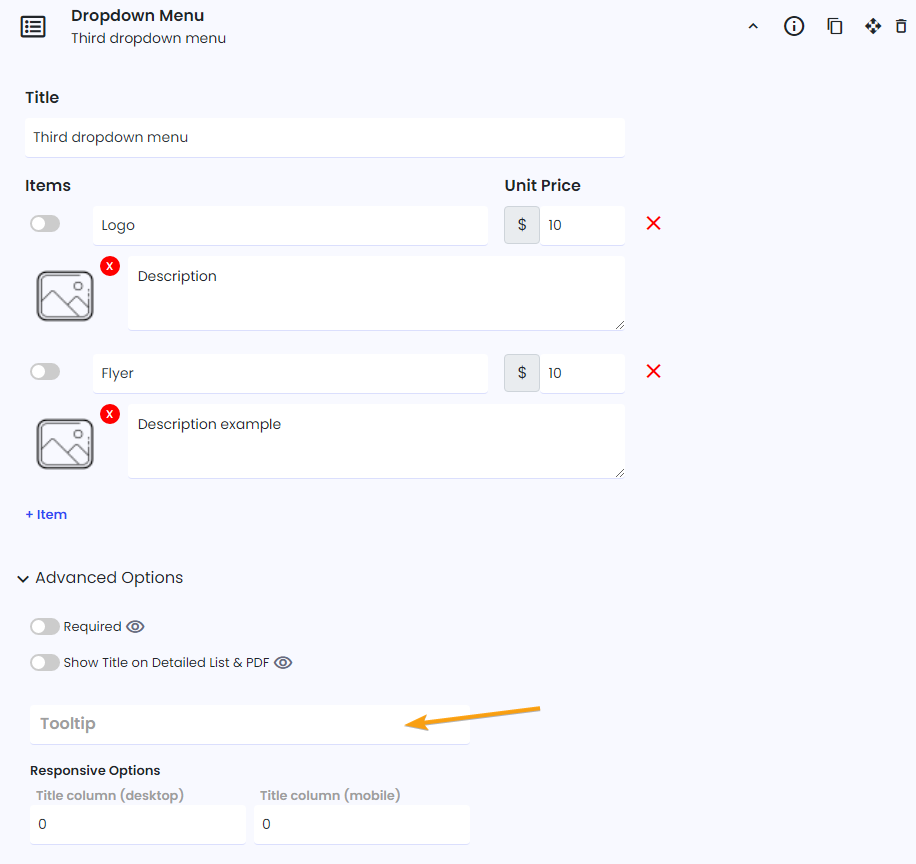Click into the Tooltip field

[x=249, y=724]
